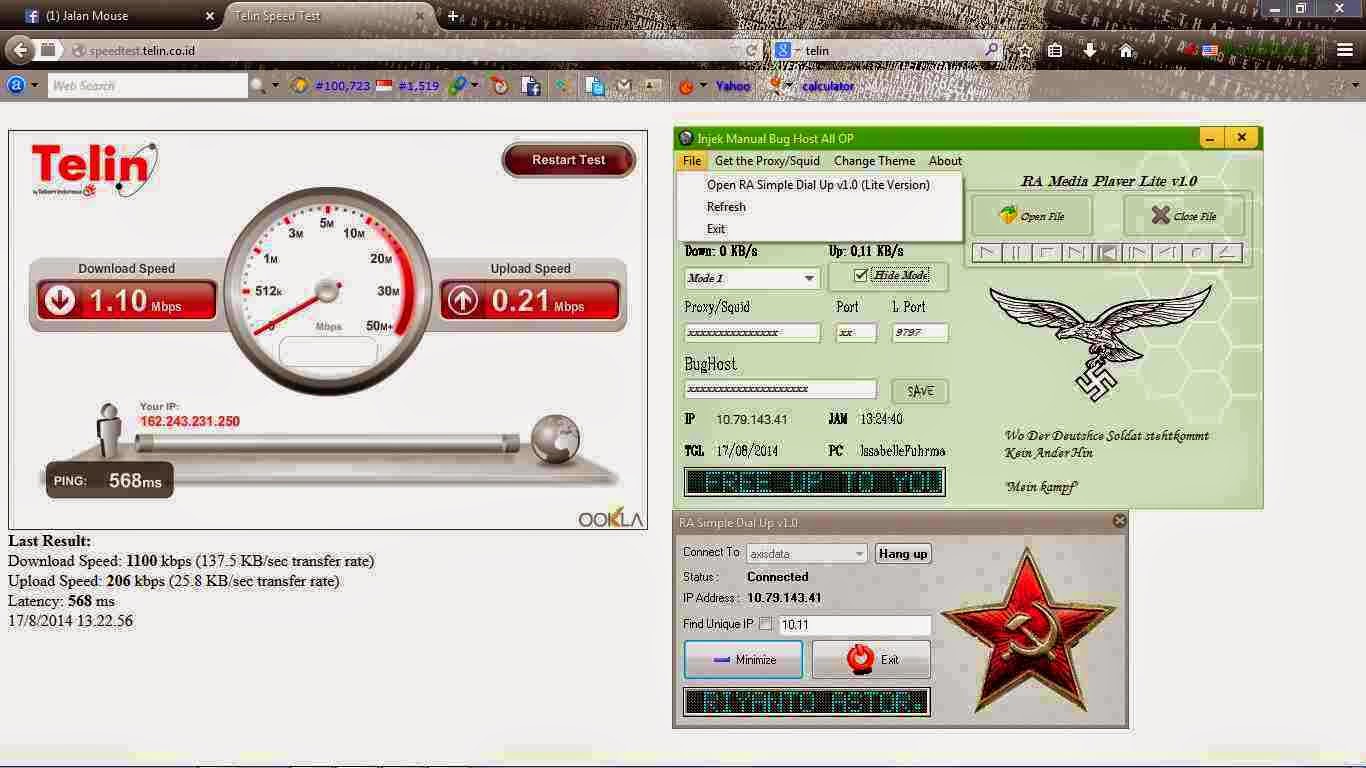
Task: Click the Web Search toolbar field
Action: pyautogui.click(x=148, y=86)
